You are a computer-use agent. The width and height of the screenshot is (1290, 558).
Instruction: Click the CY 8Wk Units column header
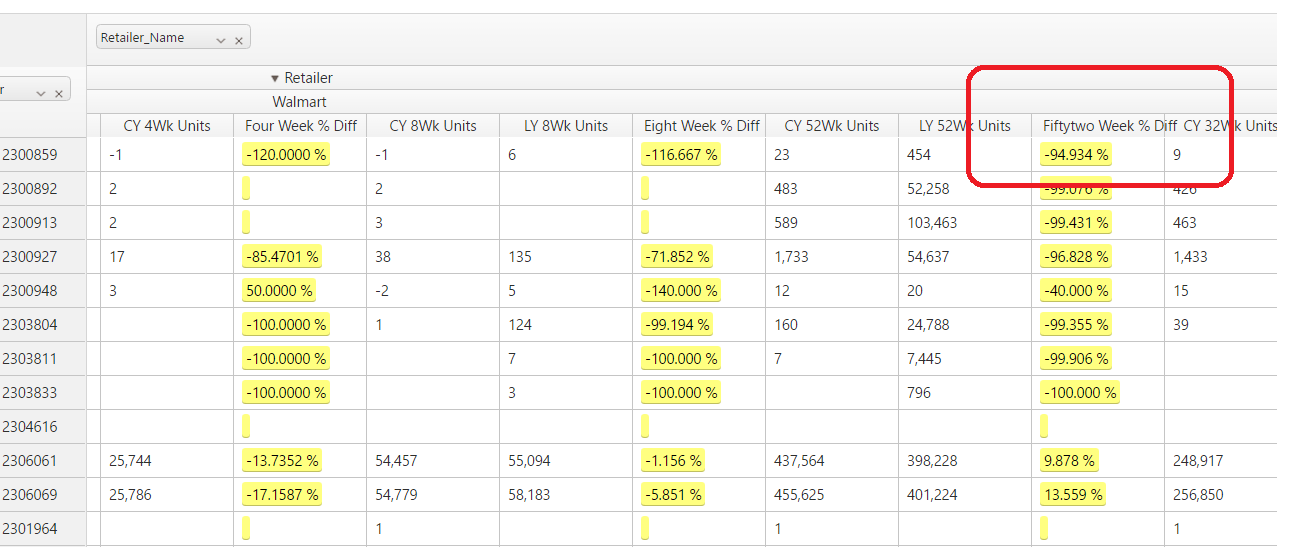pos(433,126)
